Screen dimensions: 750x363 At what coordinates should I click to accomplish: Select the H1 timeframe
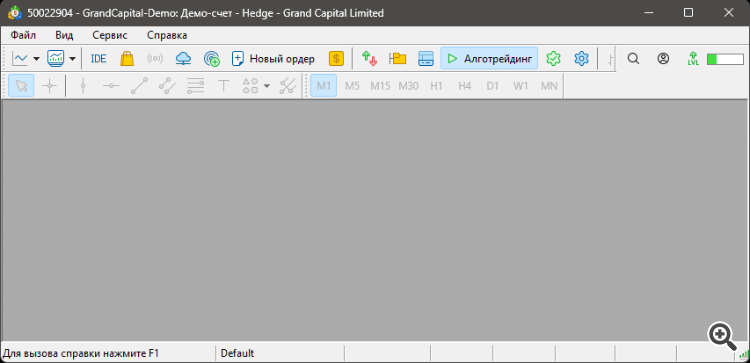[436, 86]
